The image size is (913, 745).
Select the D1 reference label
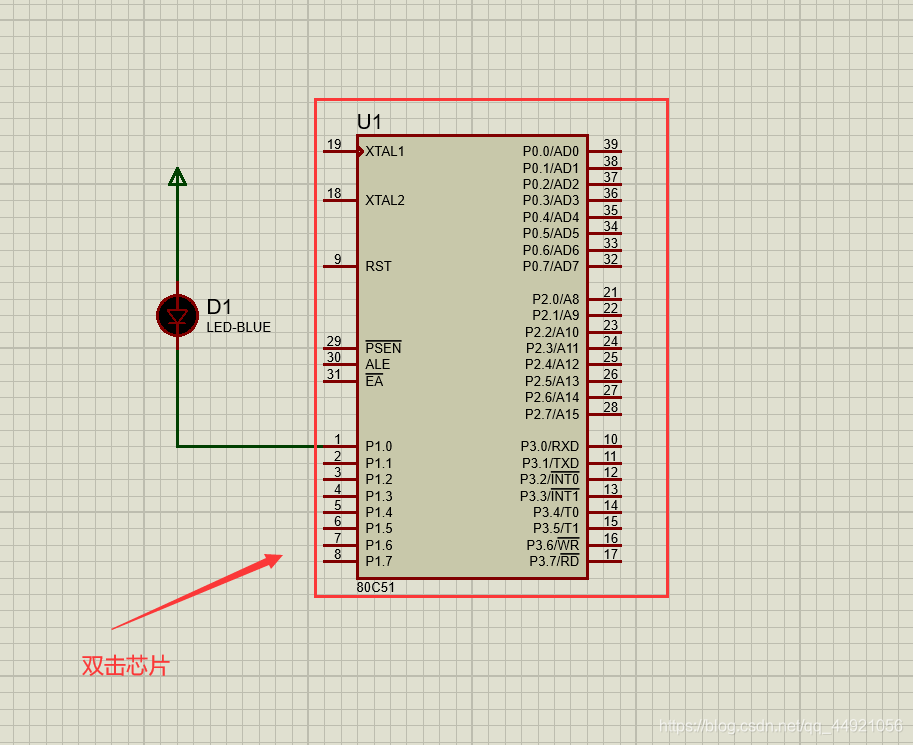tap(219, 306)
